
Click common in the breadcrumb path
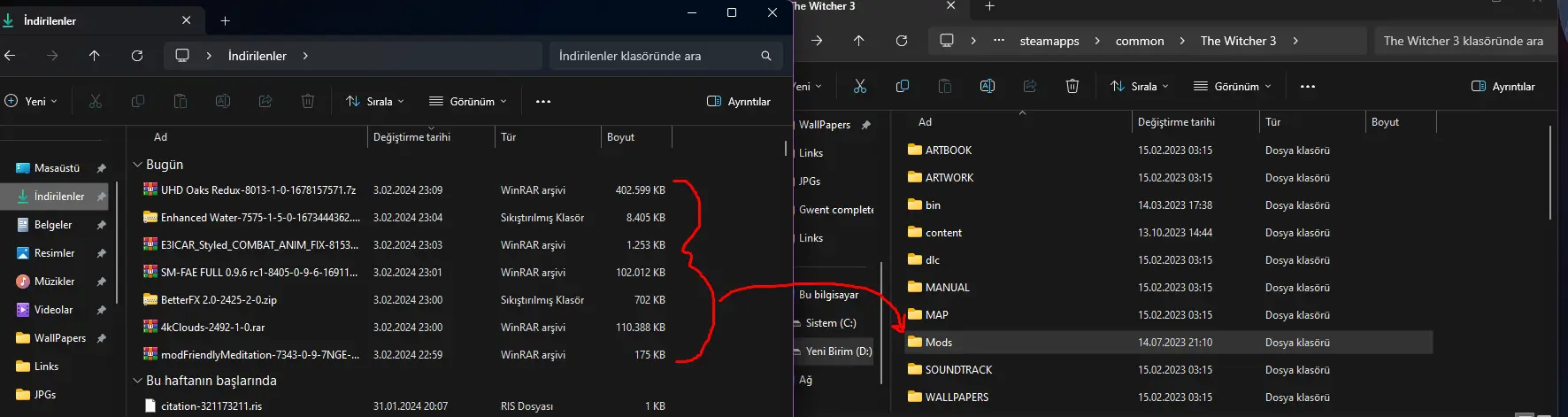tap(1140, 41)
